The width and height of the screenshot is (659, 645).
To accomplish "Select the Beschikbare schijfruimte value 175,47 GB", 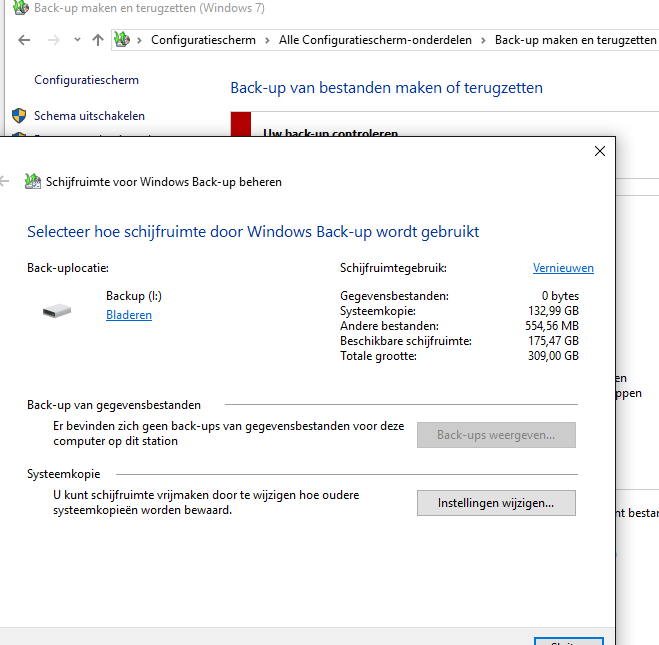I will [553, 341].
